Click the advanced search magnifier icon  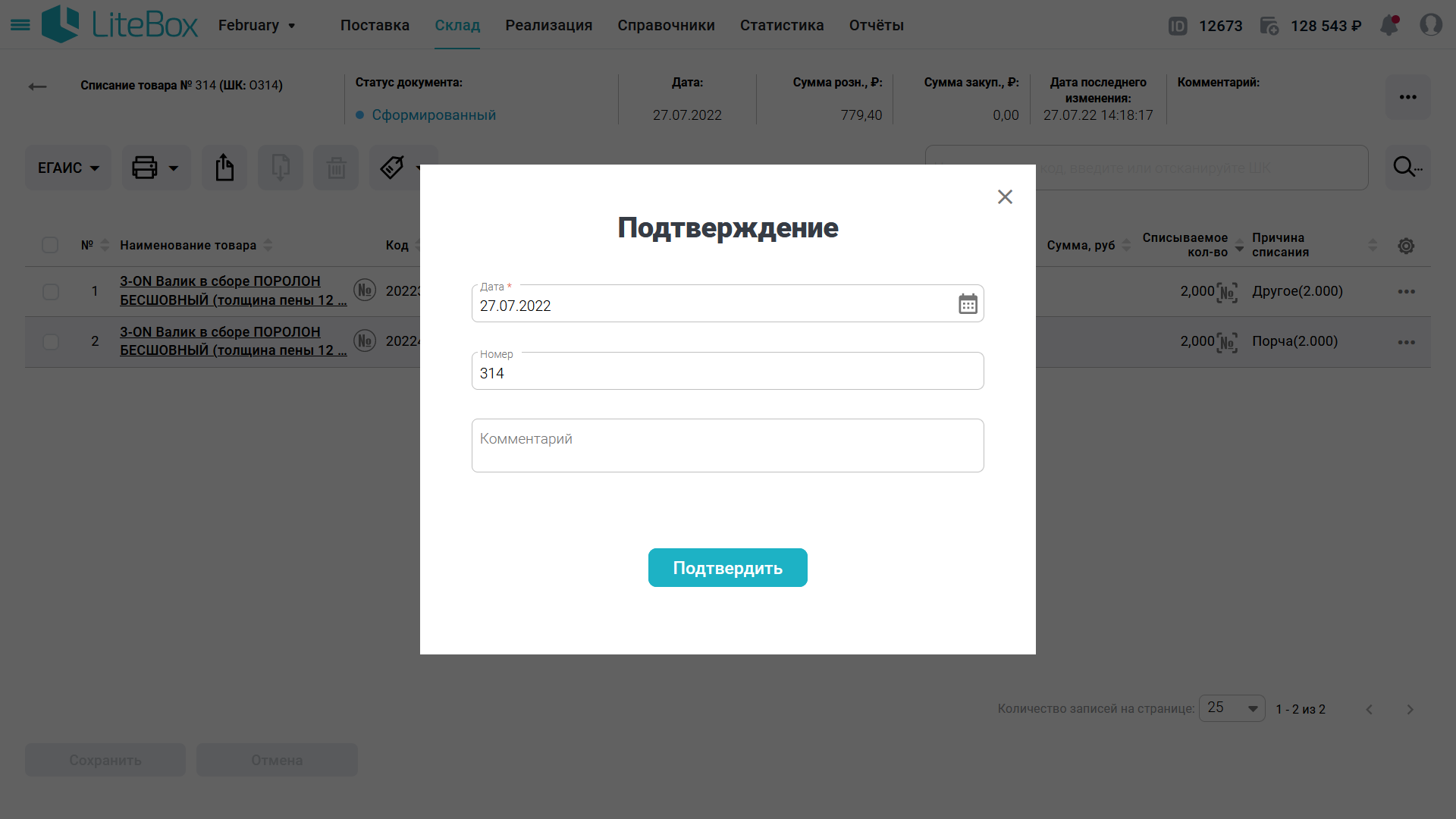(1407, 168)
